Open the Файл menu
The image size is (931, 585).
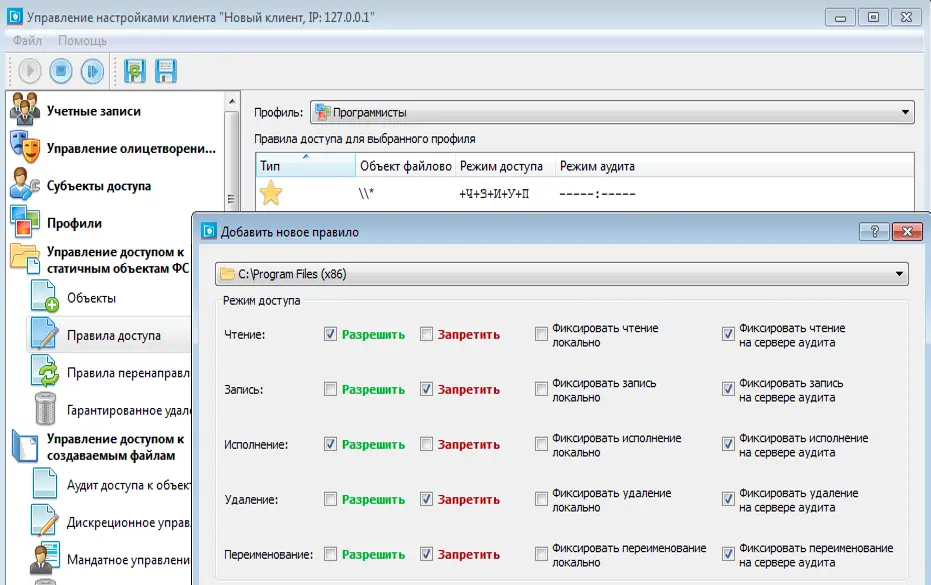[x=28, y=41]
